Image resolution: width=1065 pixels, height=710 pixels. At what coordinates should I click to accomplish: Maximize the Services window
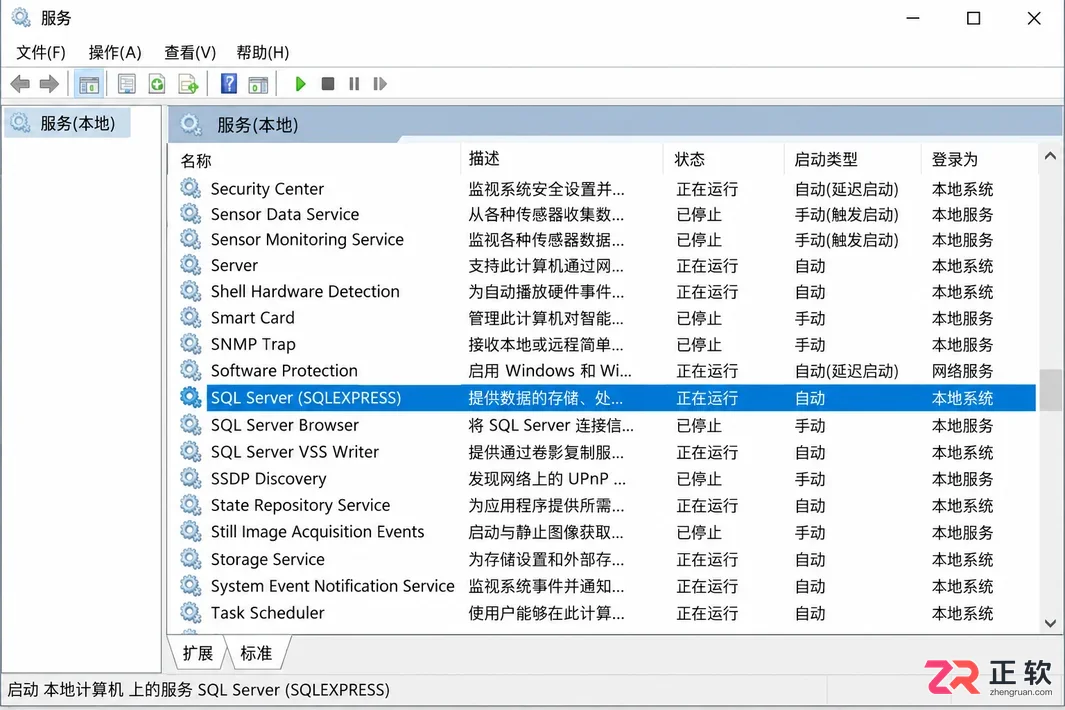[973, 18]
